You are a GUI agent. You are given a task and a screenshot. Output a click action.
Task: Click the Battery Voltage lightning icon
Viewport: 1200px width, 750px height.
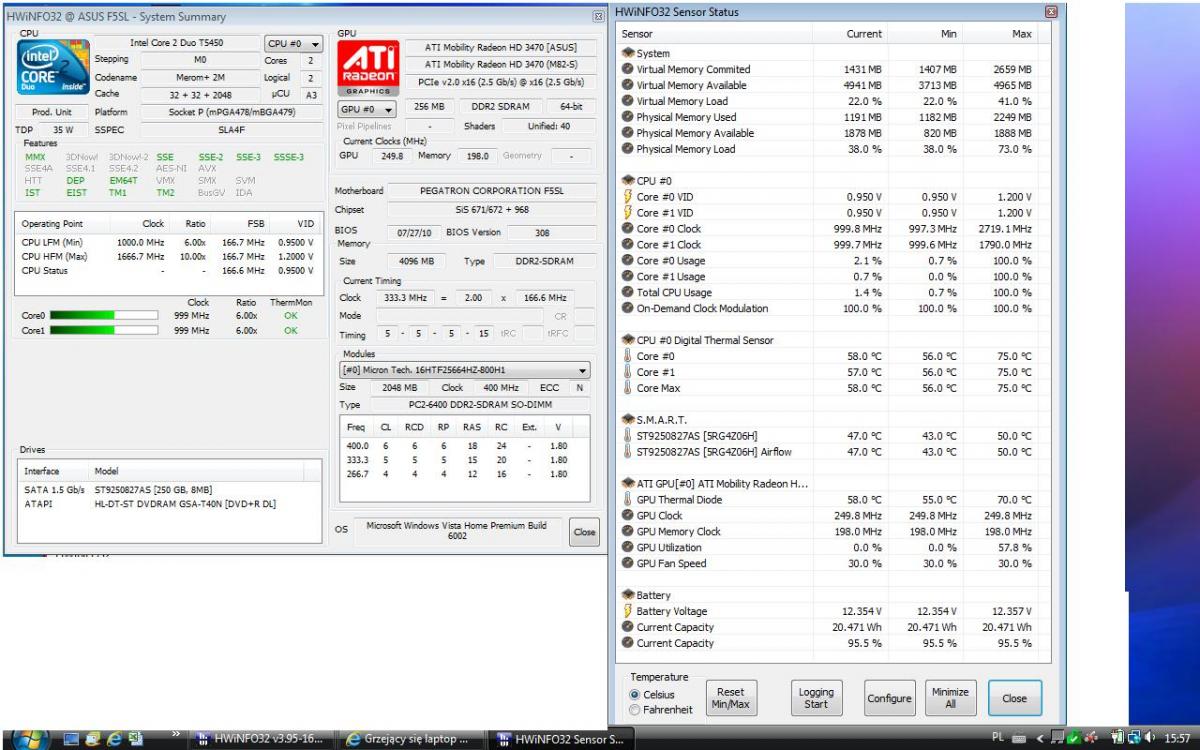pyautogui.click(x=628, y=612)
